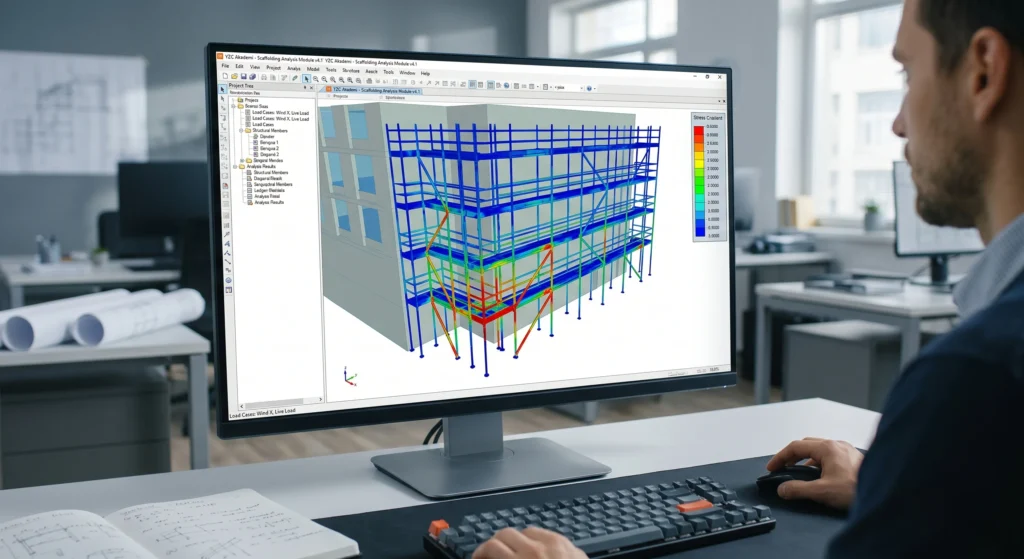
Task: Click the green pencil edit icon
Action: (x=295, y=78)
